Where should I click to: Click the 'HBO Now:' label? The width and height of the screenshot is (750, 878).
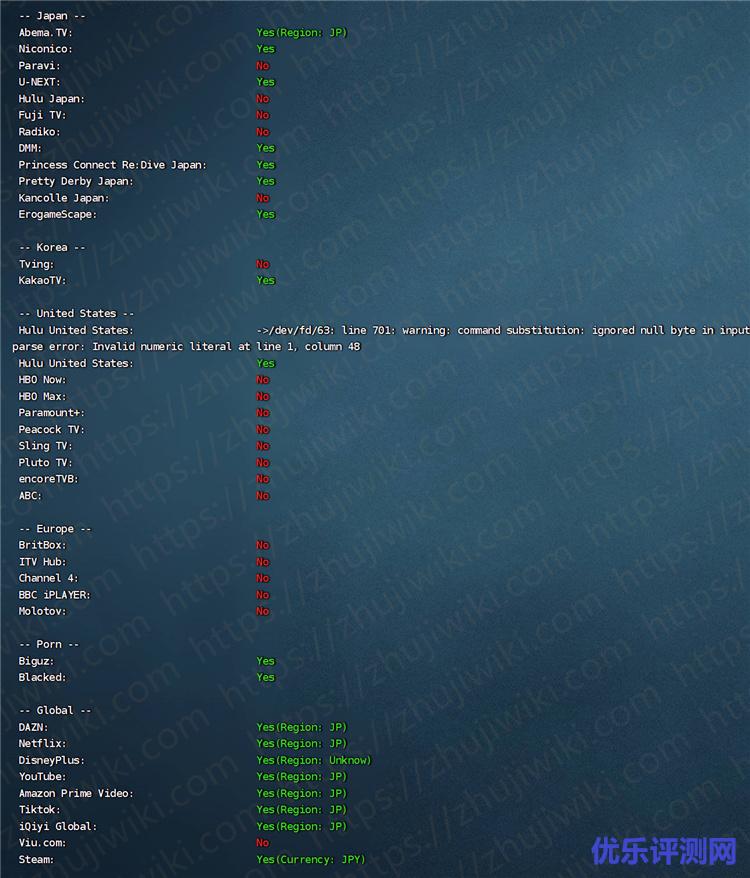click(x=42, y=379)
